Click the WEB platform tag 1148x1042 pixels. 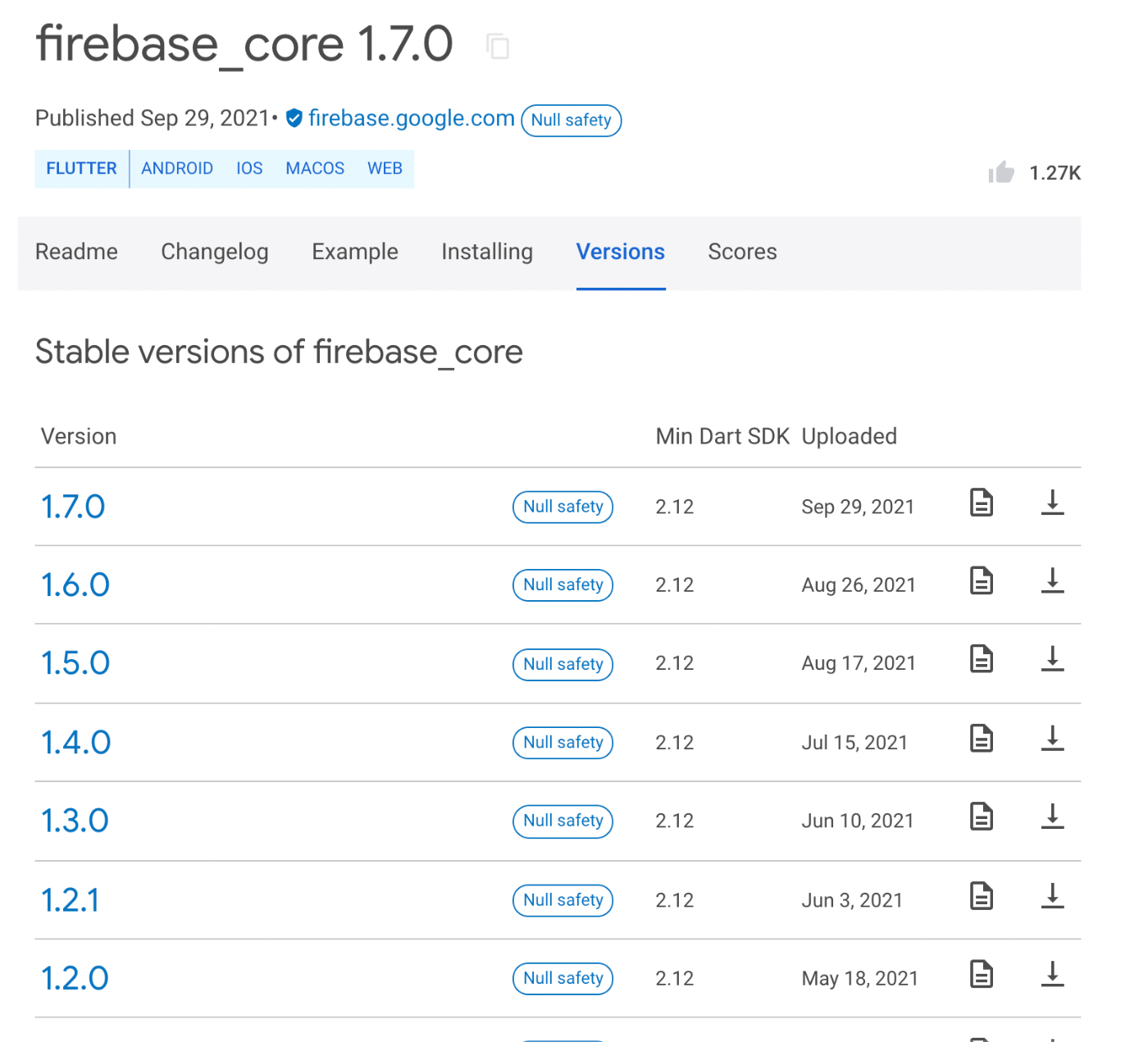pos(385,169)
